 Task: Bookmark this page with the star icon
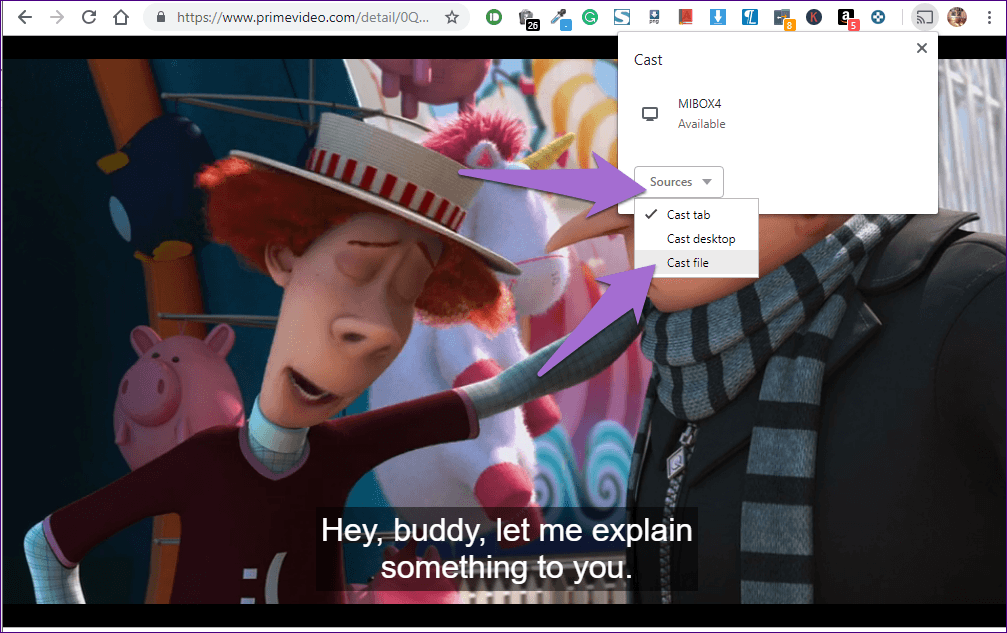[x=452, y=17]
